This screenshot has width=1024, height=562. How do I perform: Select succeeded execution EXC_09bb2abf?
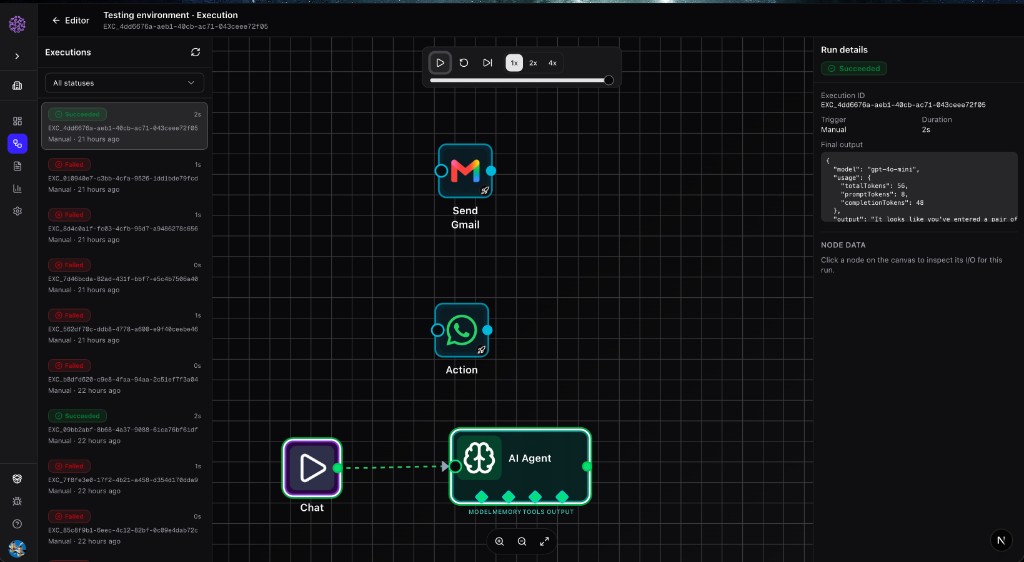tap(124, 428)
